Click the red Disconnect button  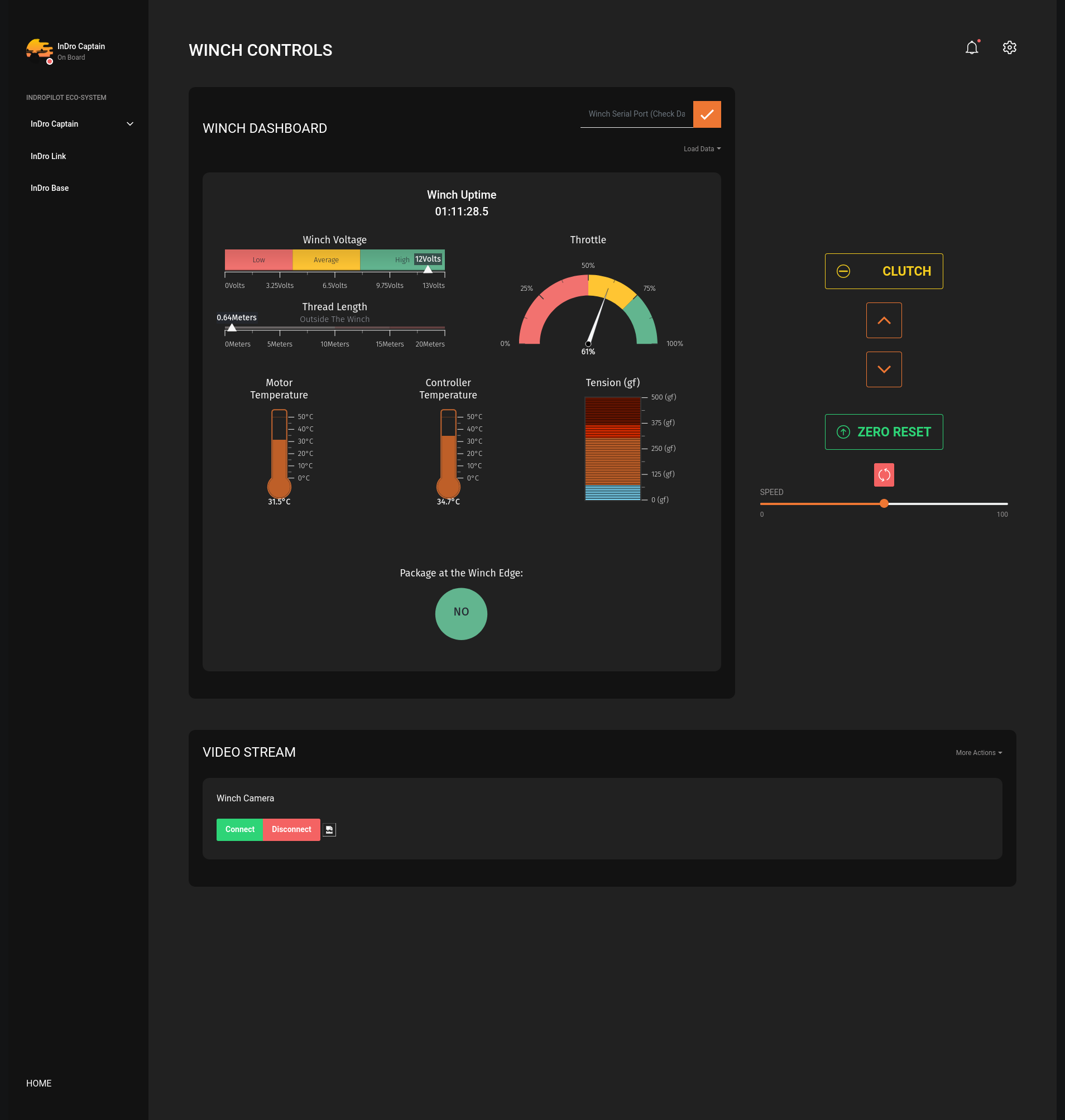pos(291,829)
